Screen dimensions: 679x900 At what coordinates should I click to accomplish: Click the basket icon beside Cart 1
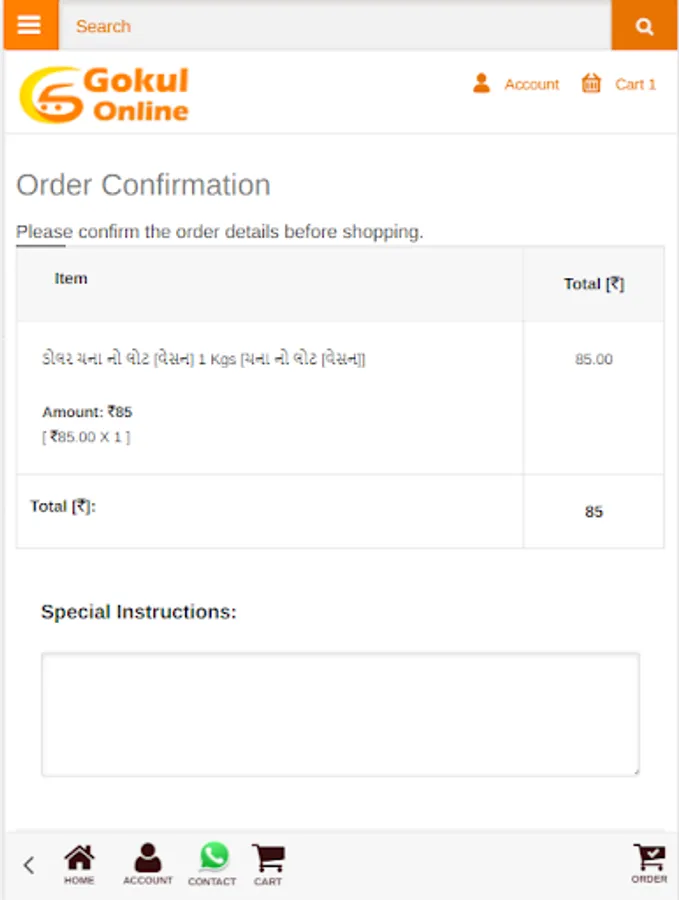tap(591, 84)
